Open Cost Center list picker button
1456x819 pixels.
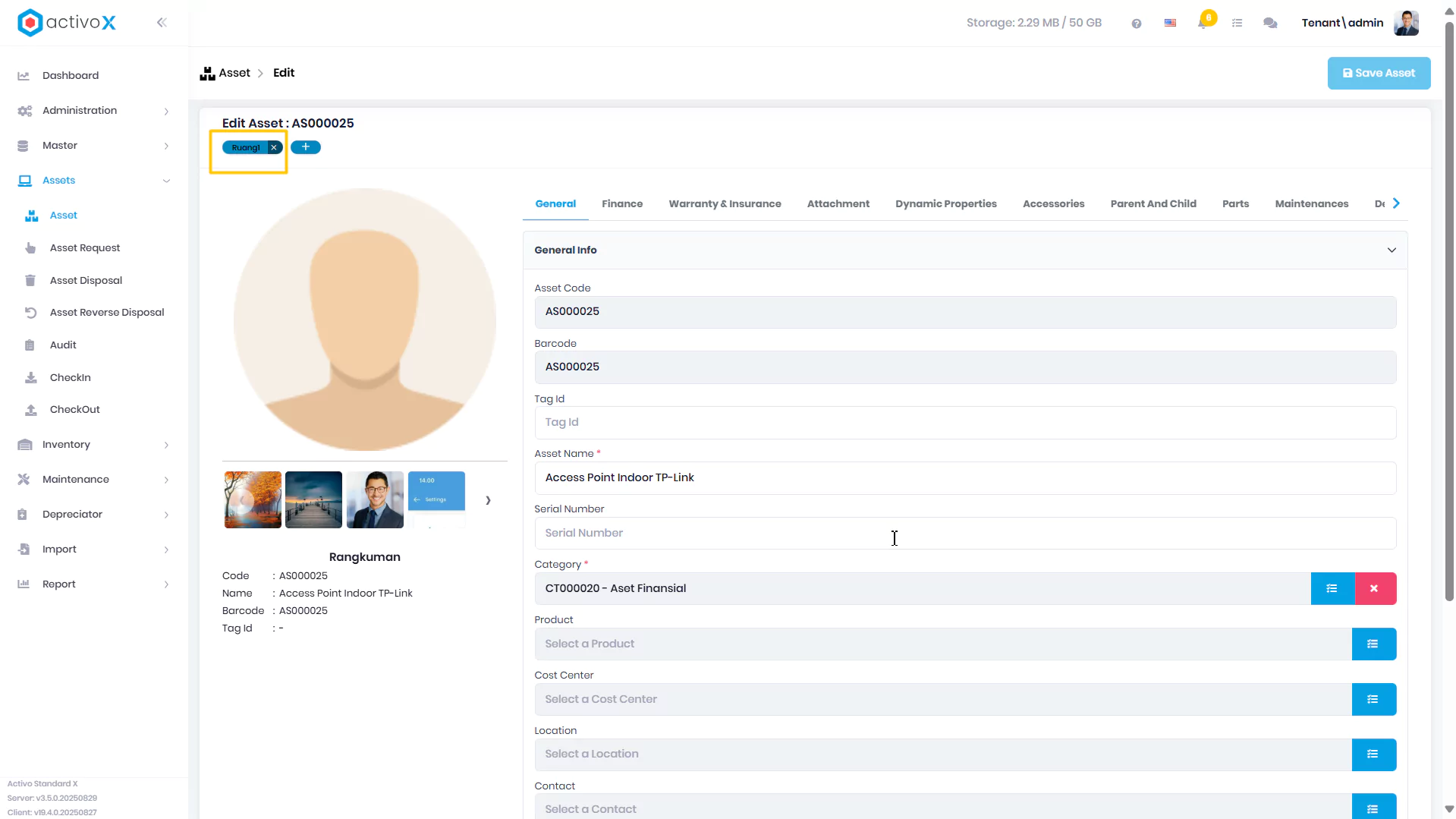1373,699
